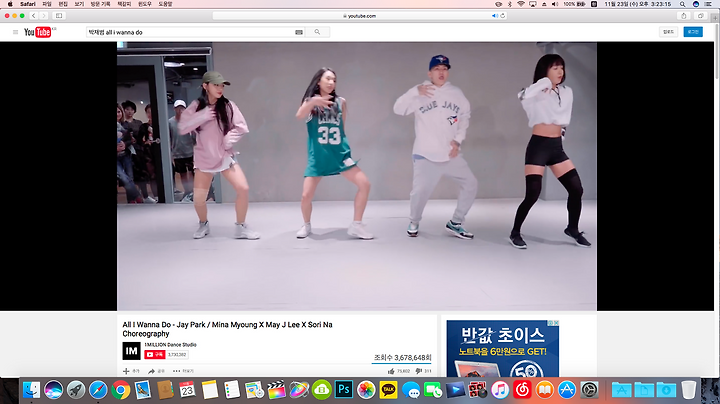Screen dimensions: 720x404
Task: Open the Safari menu in menu bar
Action: click(x=28, y=4)
